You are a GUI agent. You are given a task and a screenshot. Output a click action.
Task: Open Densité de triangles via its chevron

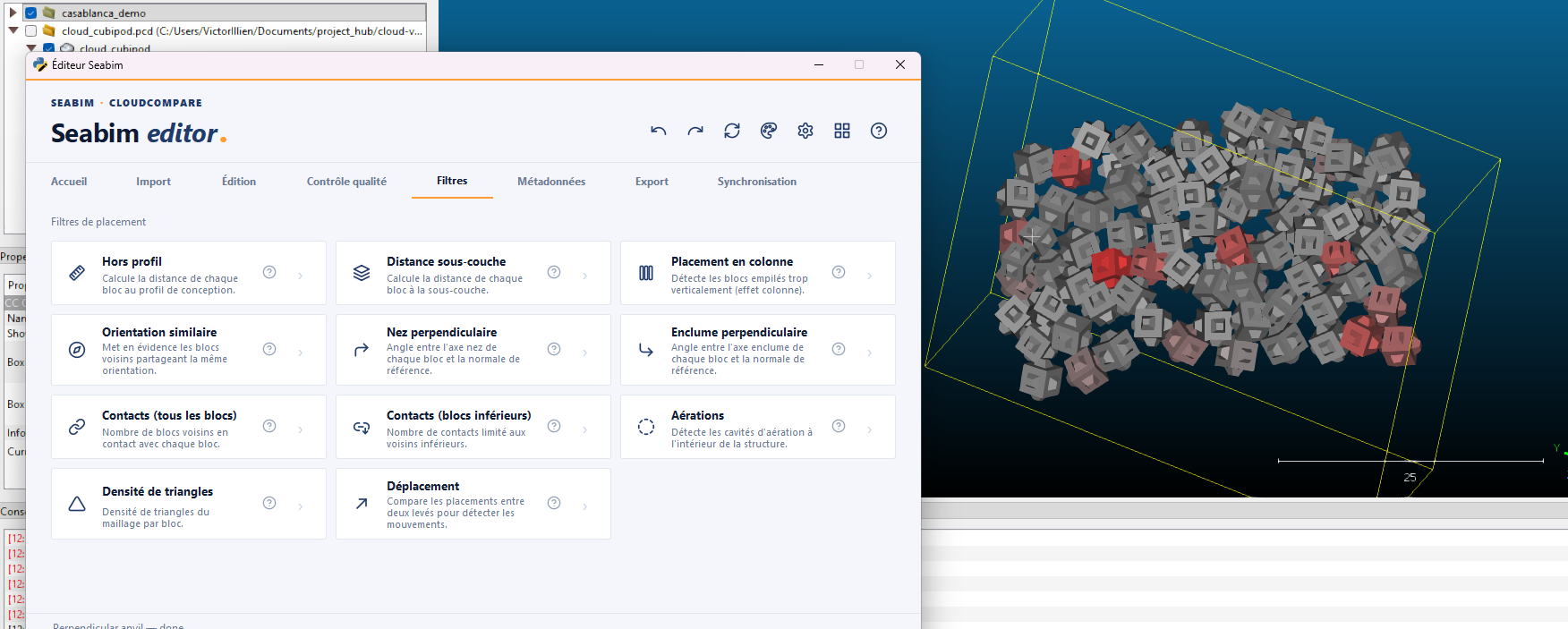coord(300,506)
